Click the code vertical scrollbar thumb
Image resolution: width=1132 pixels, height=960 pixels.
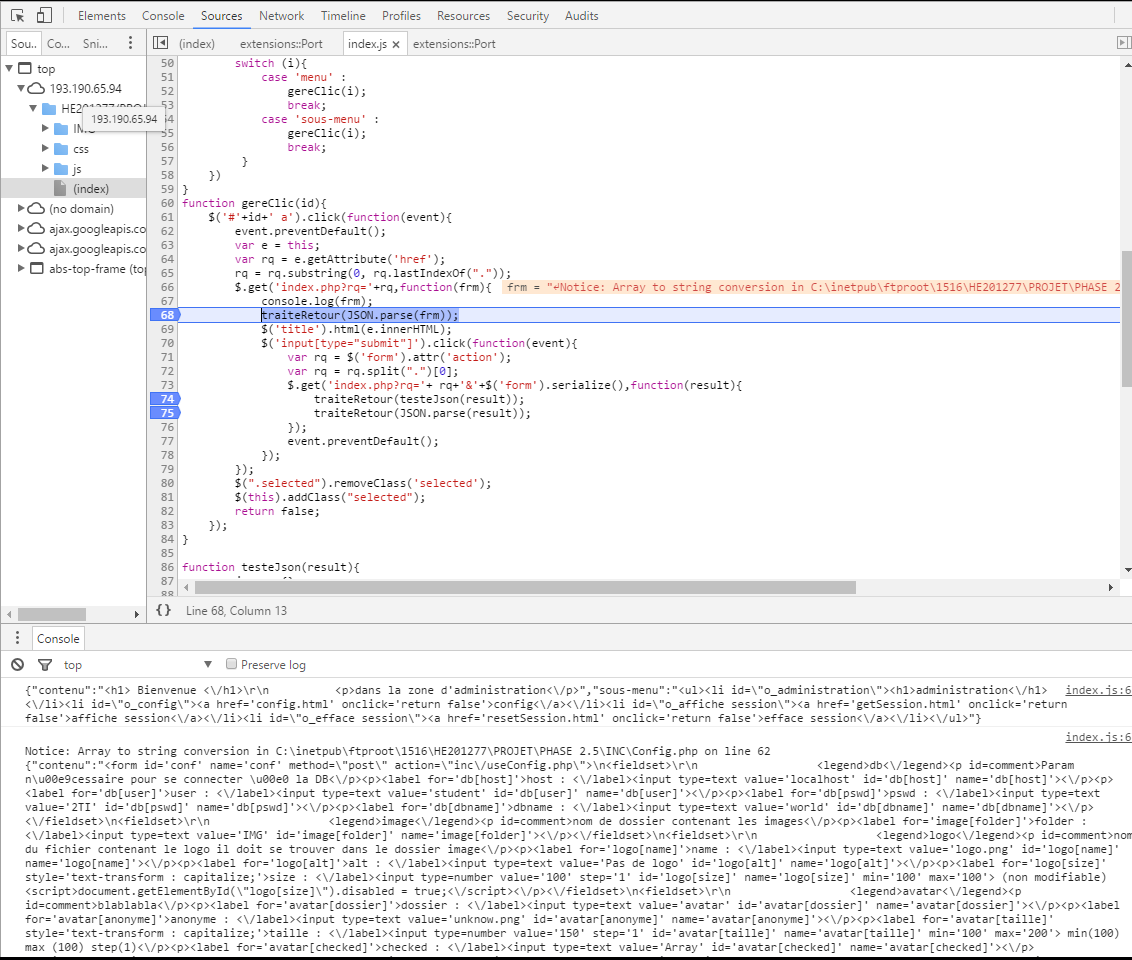[1127, 319]
